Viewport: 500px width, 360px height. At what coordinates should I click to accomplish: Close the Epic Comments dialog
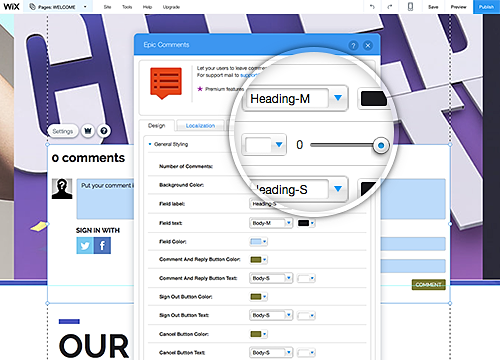tap(368, 45)
